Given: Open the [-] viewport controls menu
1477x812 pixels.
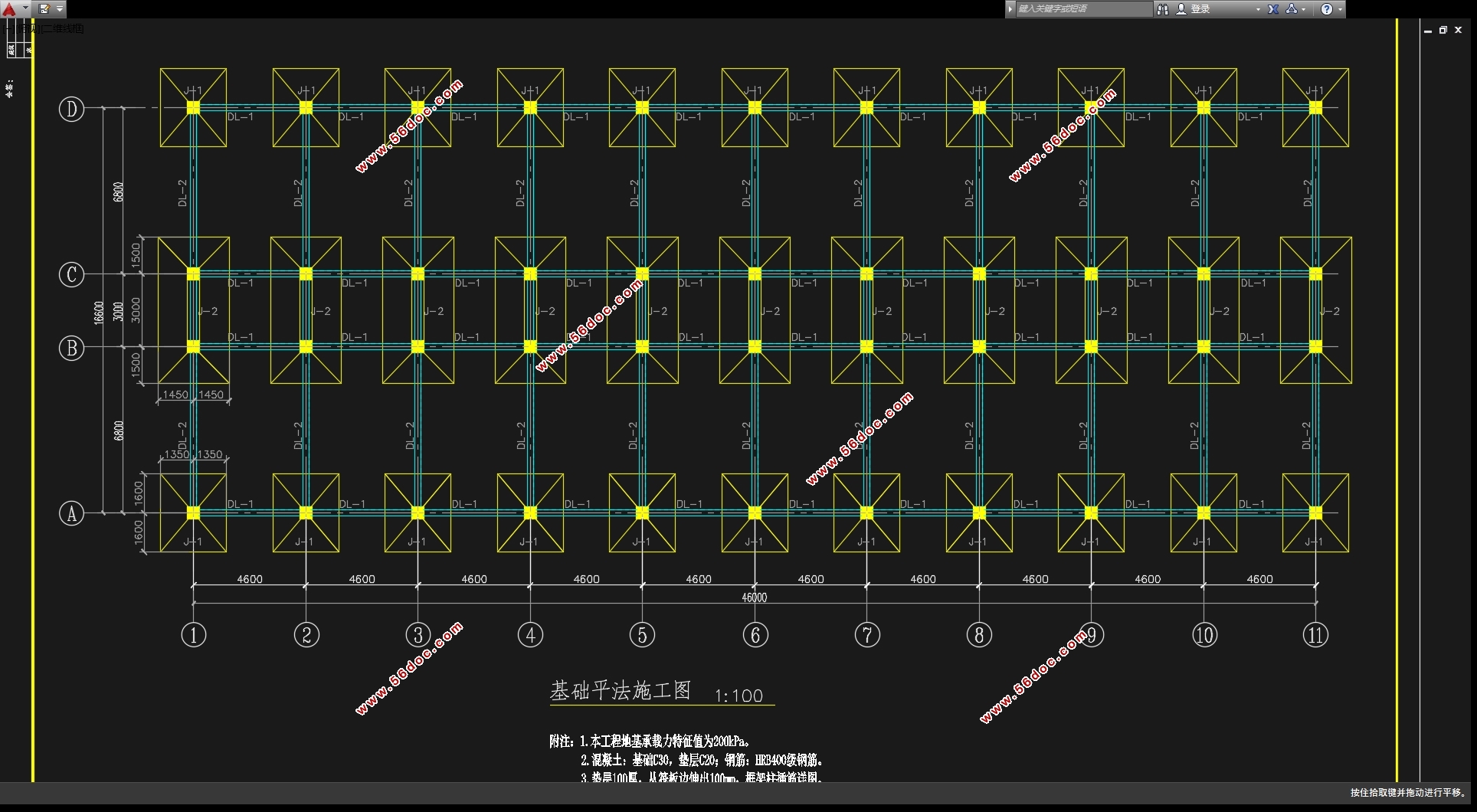Looking at the screenshot, I should point(8,28).
